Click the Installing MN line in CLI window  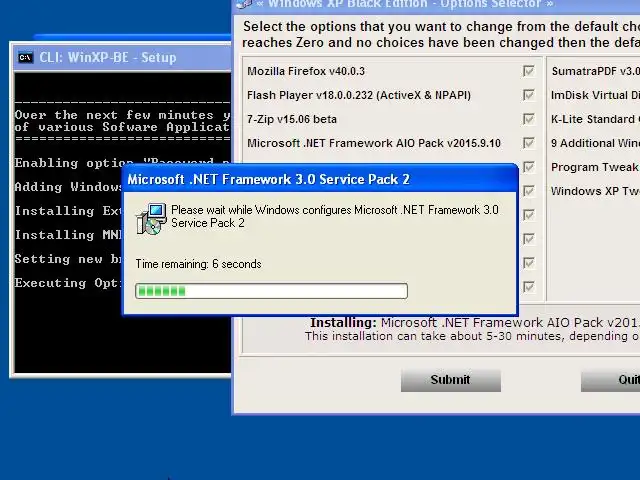point(68,235)
